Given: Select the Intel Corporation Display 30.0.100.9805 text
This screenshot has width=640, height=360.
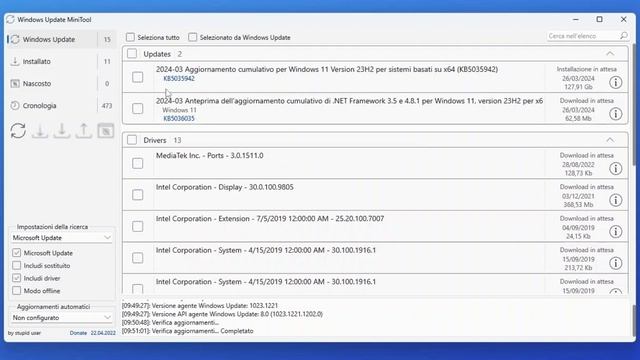Looking at the screenshot, I should (224, 187).
